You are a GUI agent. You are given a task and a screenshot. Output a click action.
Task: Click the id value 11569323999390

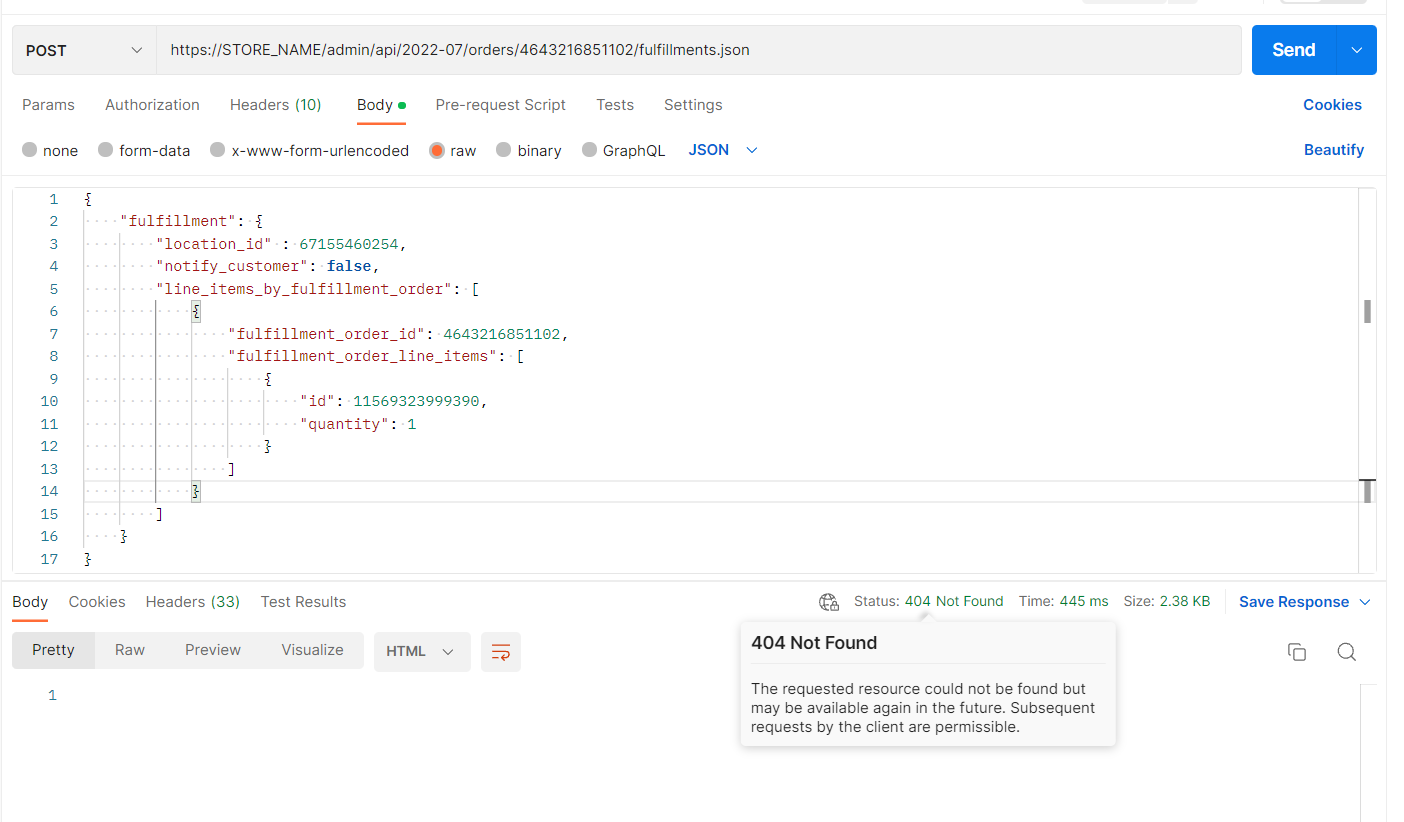(x=416, y=401)
